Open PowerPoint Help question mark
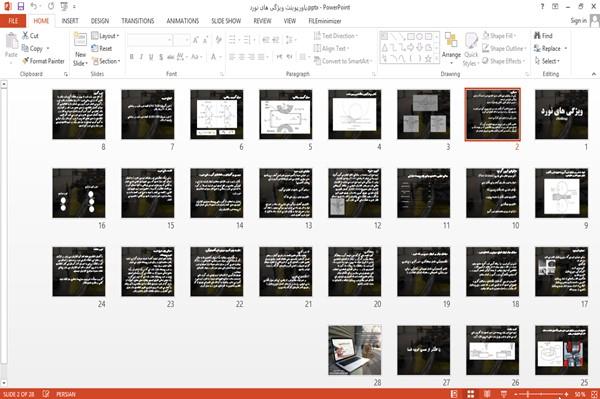Screen dimensions: 600x399 542,7
